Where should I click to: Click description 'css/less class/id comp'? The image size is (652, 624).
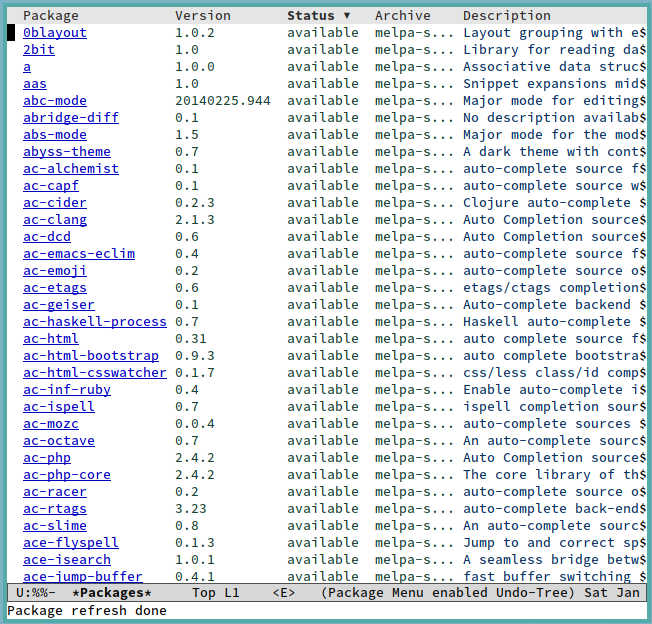pyautogui.click(x=551, y=372)
